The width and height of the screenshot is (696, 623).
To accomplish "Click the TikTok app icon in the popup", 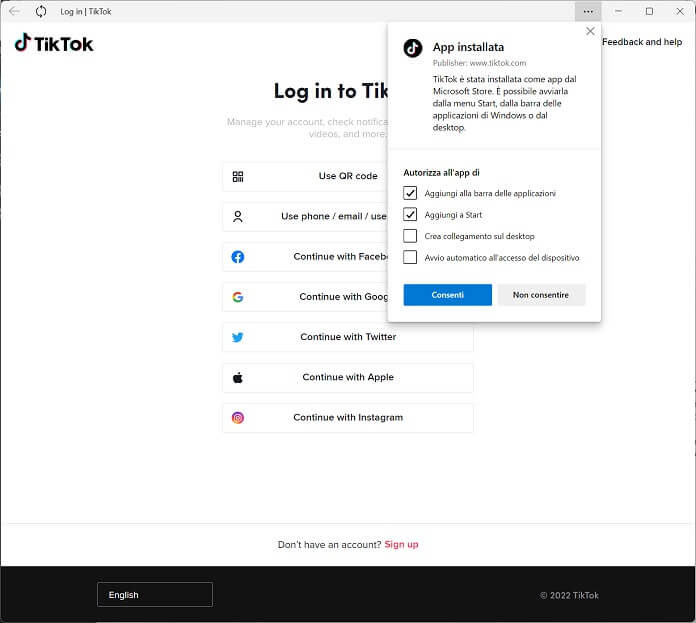I will point(413,47).
